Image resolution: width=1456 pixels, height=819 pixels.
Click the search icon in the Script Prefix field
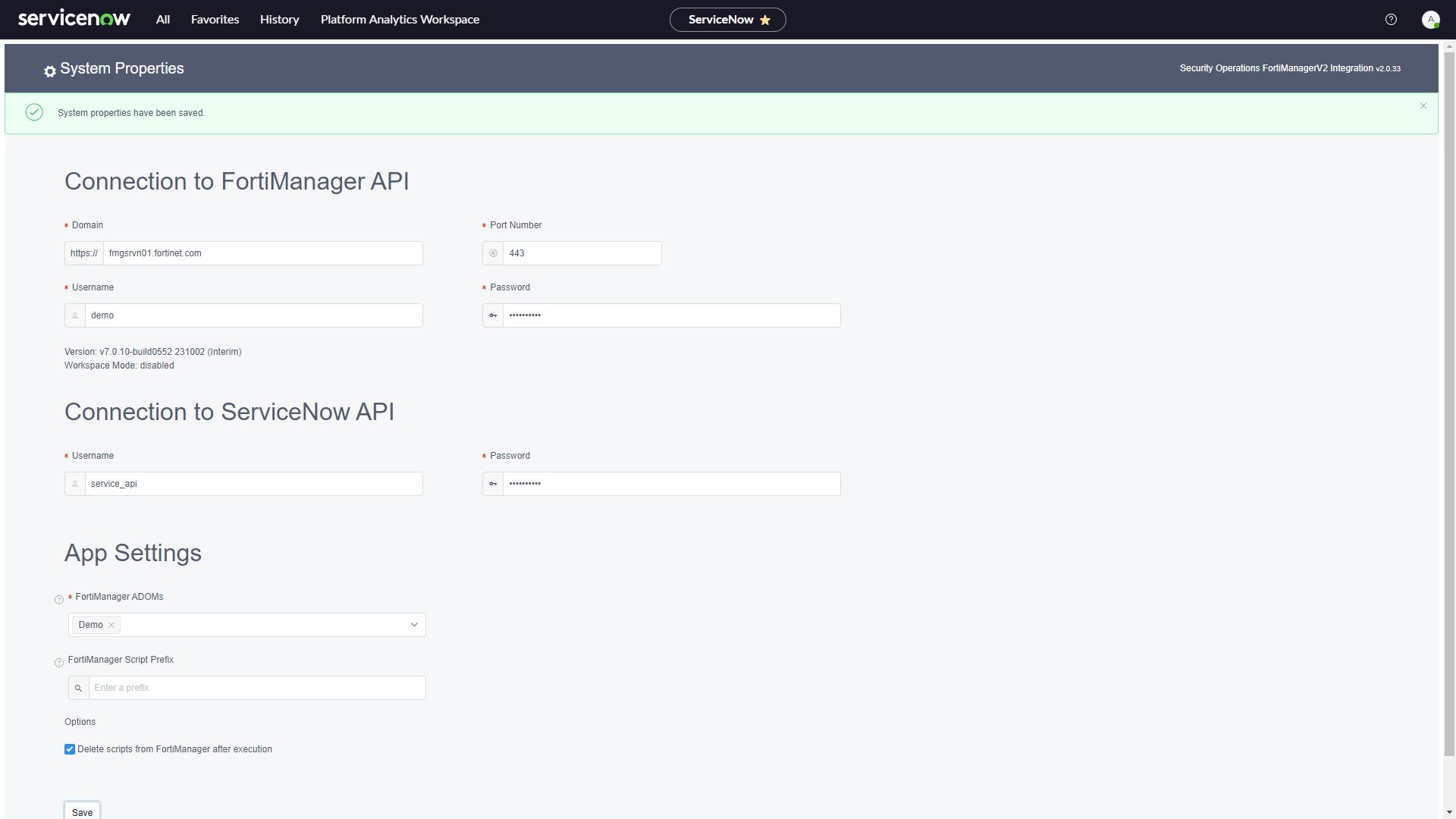tap(78, 688)
